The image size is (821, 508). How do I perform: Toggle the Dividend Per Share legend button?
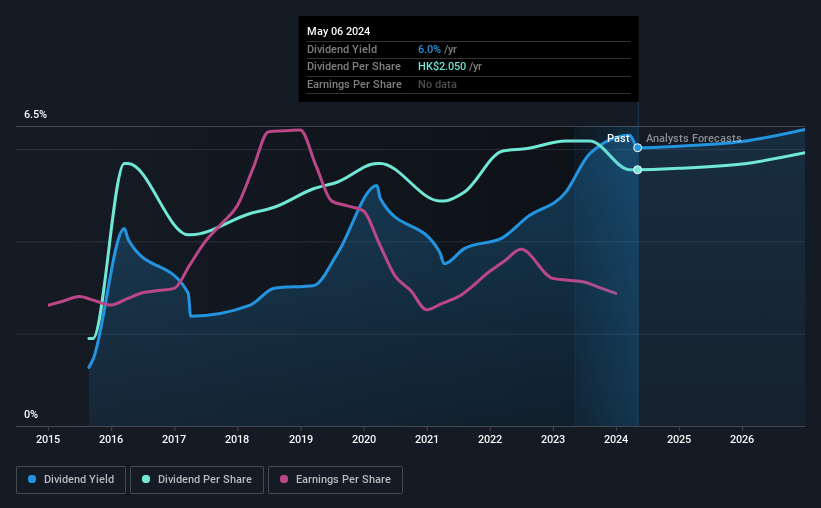(x=197, y=480)
